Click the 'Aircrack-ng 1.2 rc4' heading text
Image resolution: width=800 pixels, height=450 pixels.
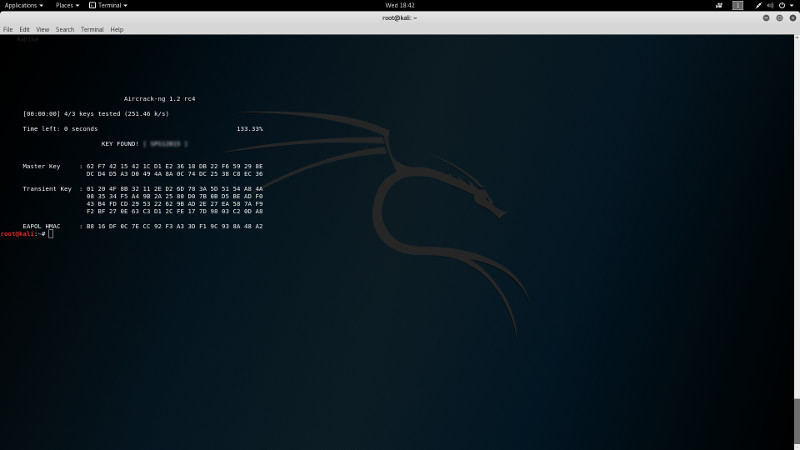click(159, 99)
